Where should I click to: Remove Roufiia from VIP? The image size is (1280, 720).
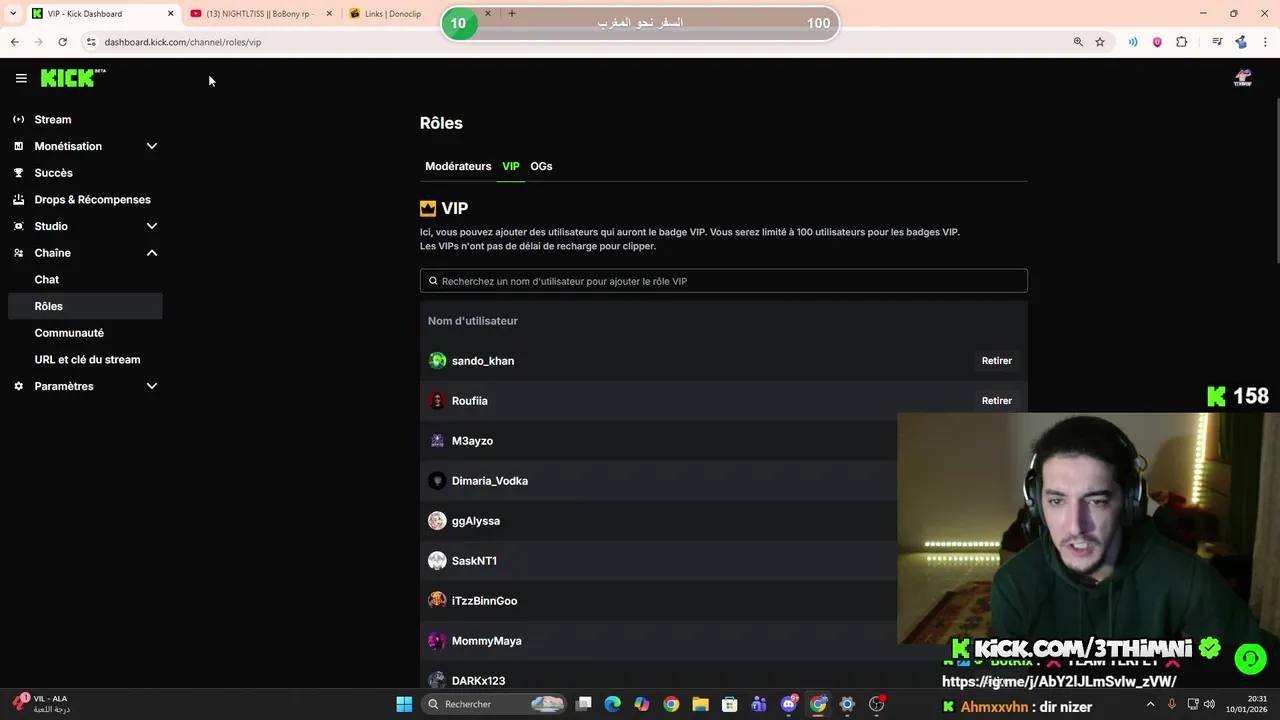[997, 400]
